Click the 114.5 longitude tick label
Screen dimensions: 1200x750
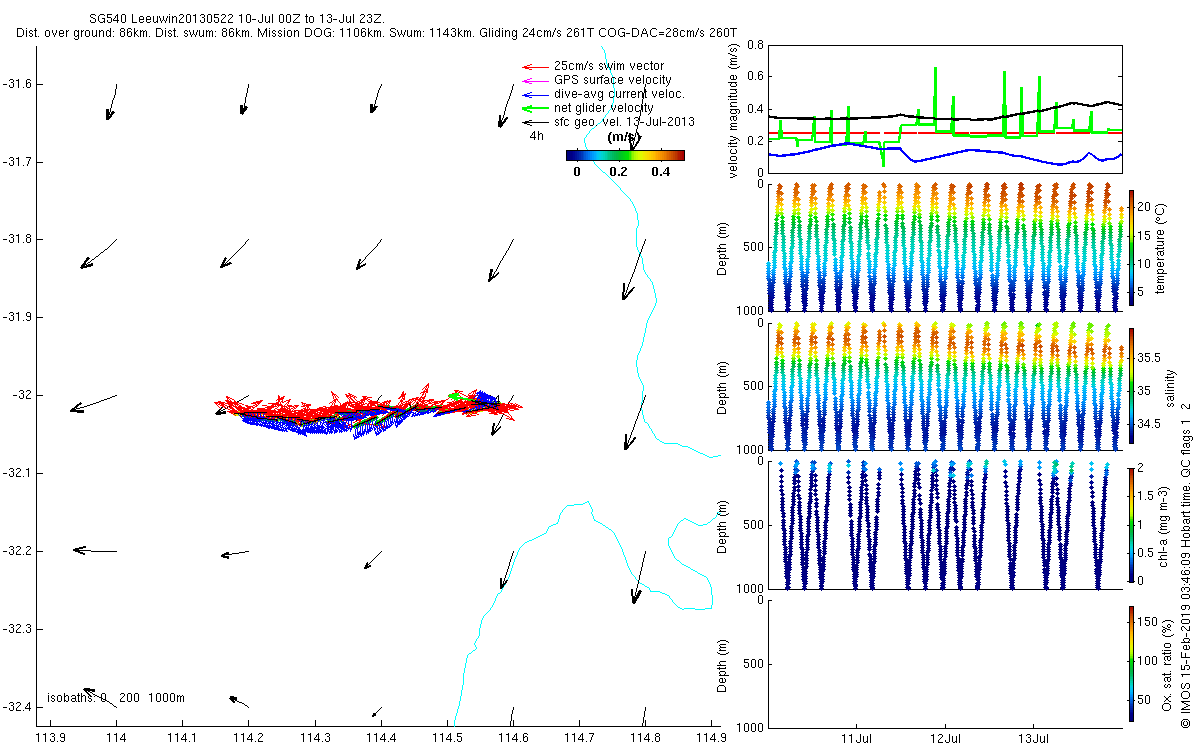[x=447, y=738]
